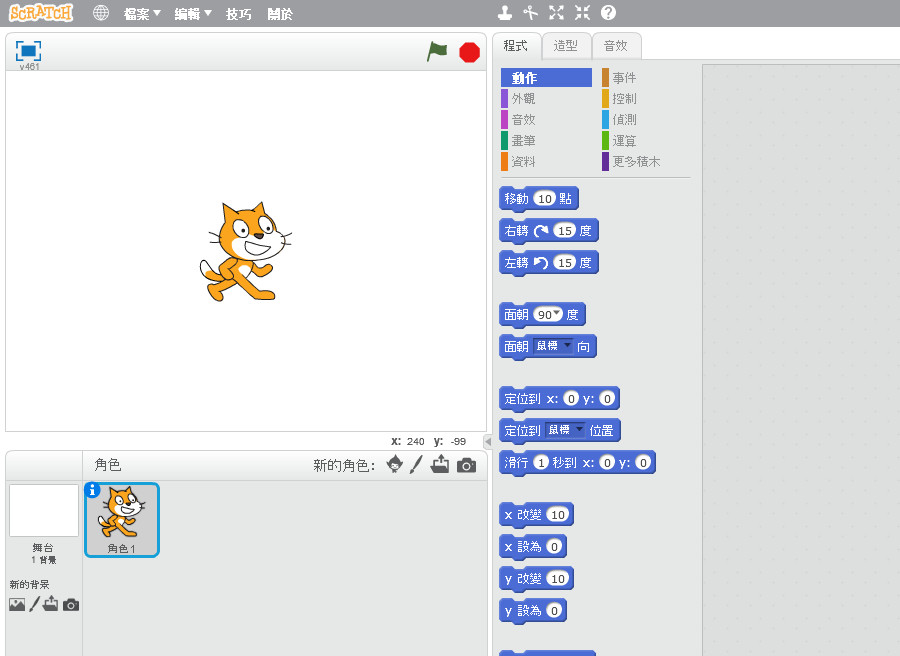Paint a new backdrop
This screenshot has width=900, height=656.
tap(34, 604)
